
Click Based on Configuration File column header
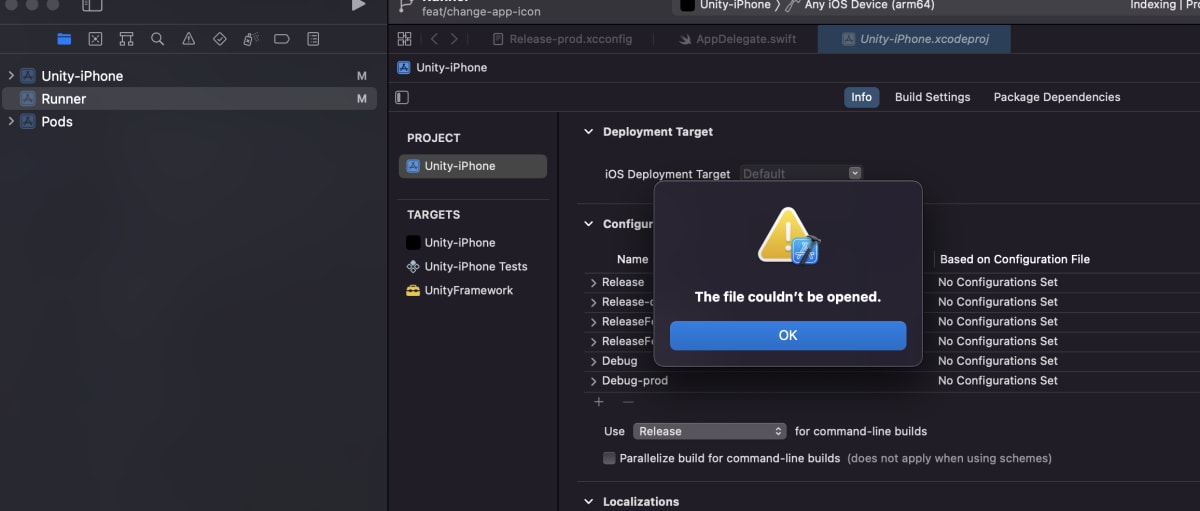[1015, 259]
